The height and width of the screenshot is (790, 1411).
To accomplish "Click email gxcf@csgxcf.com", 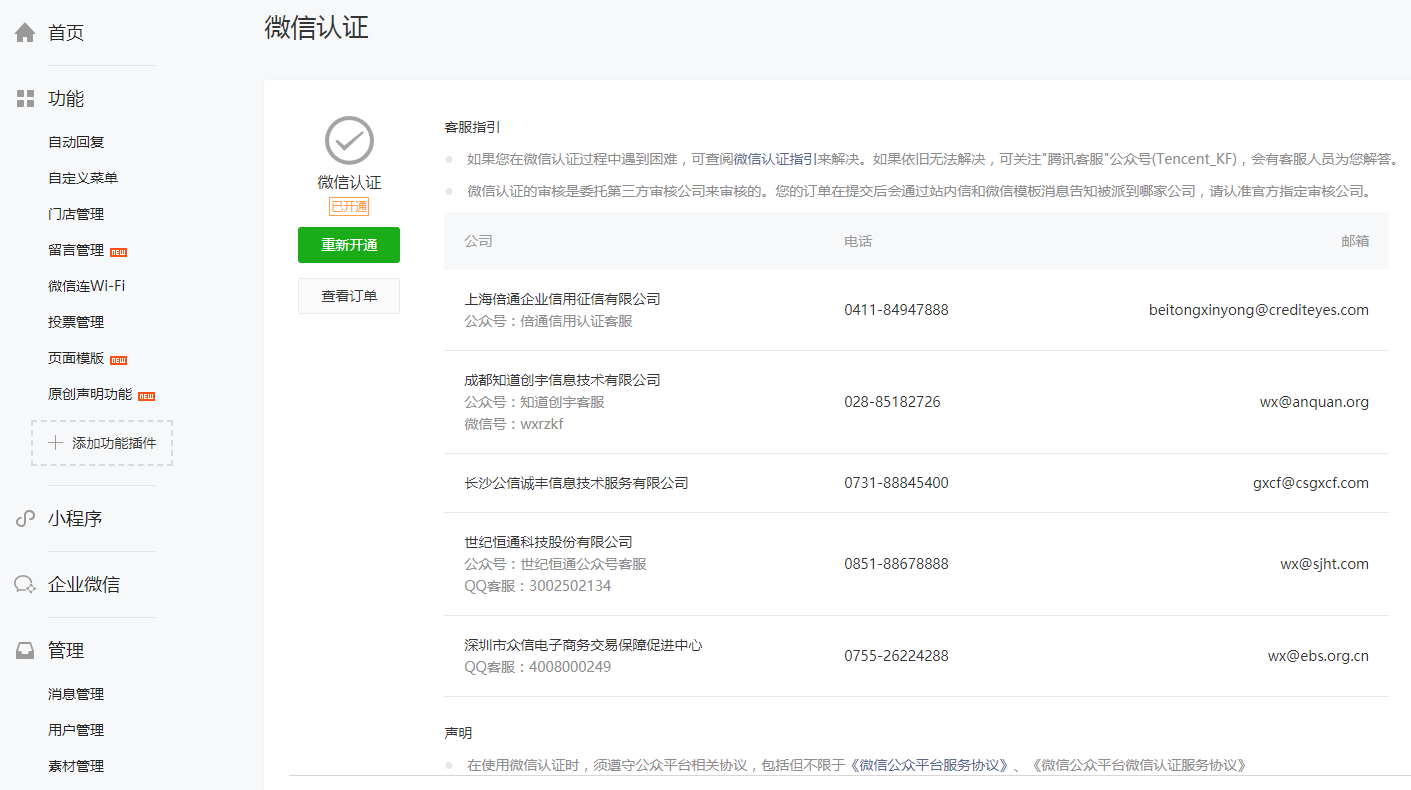I will pyautogui.click(x=1311, y=483).
